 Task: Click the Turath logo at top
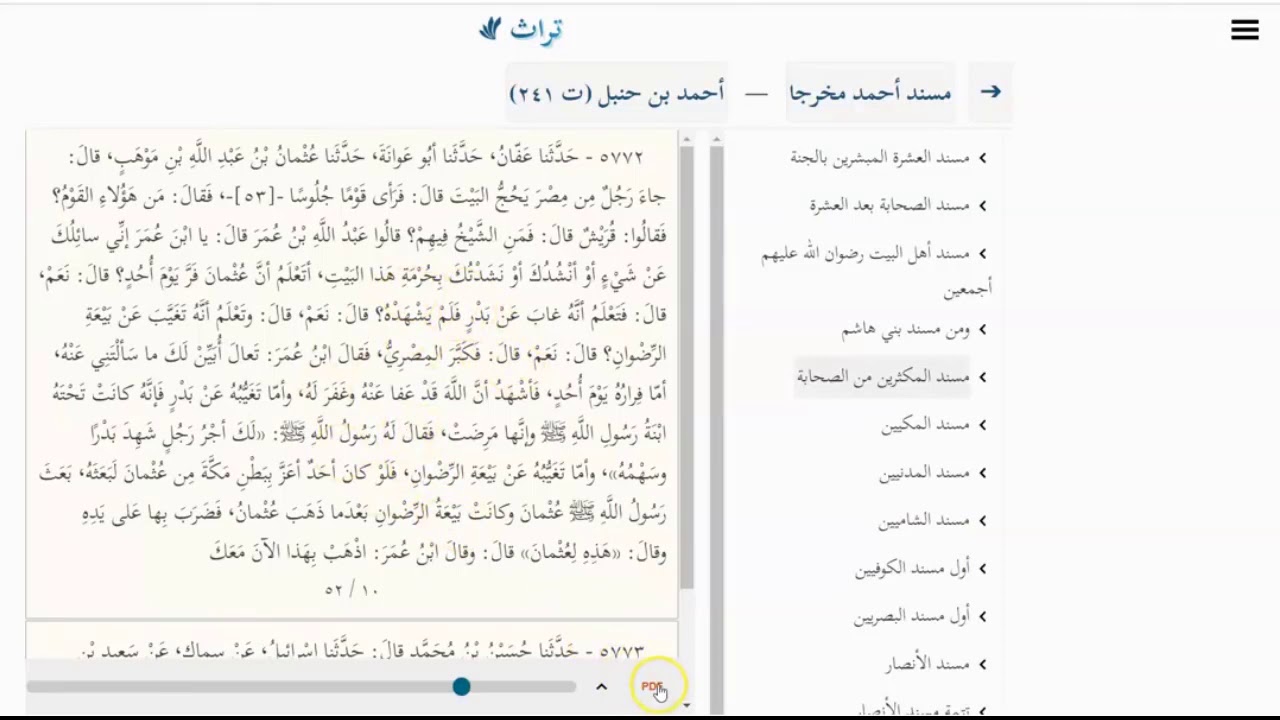(521, 30)
